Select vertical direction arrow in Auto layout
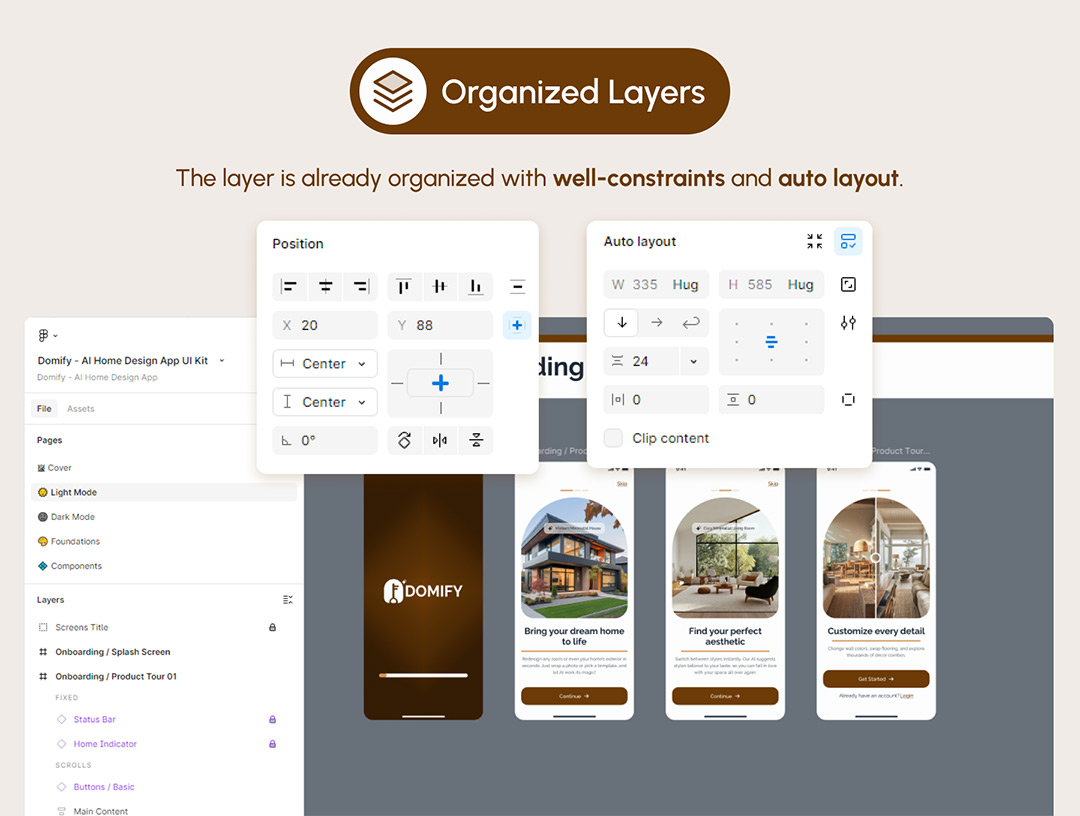Image resolution: width=1080 pixels, height=816 pixels. point(621,323)
